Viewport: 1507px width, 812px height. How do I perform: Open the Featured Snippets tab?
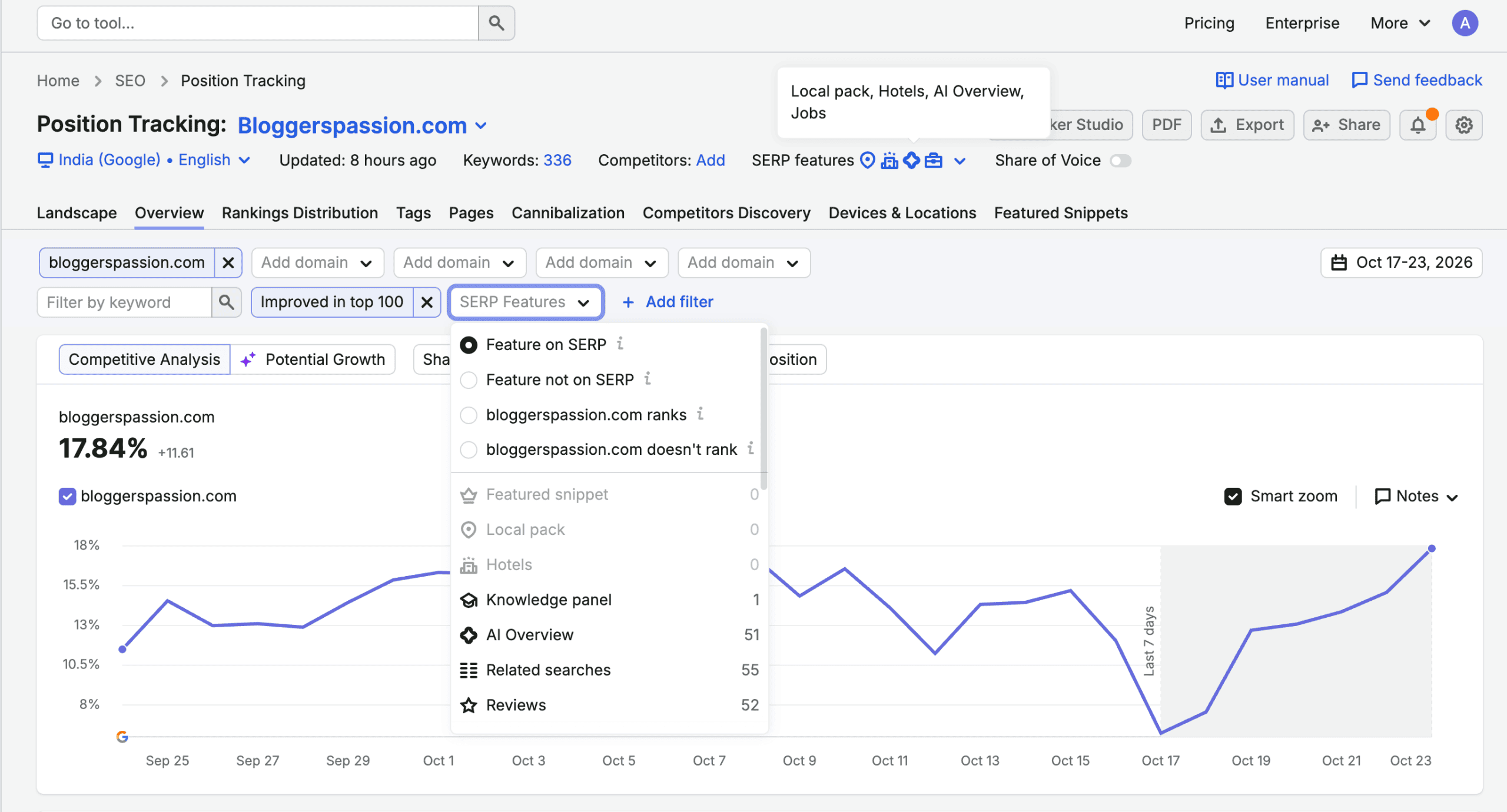pos(1061,213)
